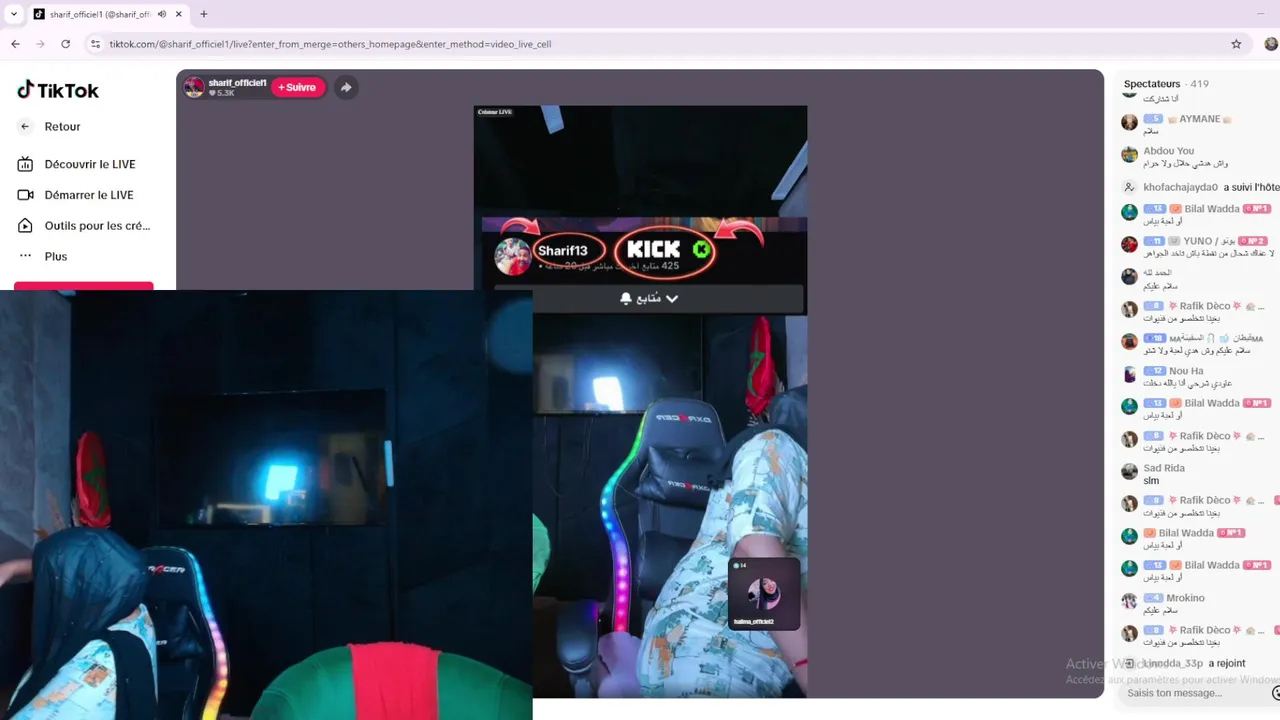The height and width of the screenshot is (720, 1280).
Task: Click the Mrokino username in chat
Action: tap(1185, 598)
